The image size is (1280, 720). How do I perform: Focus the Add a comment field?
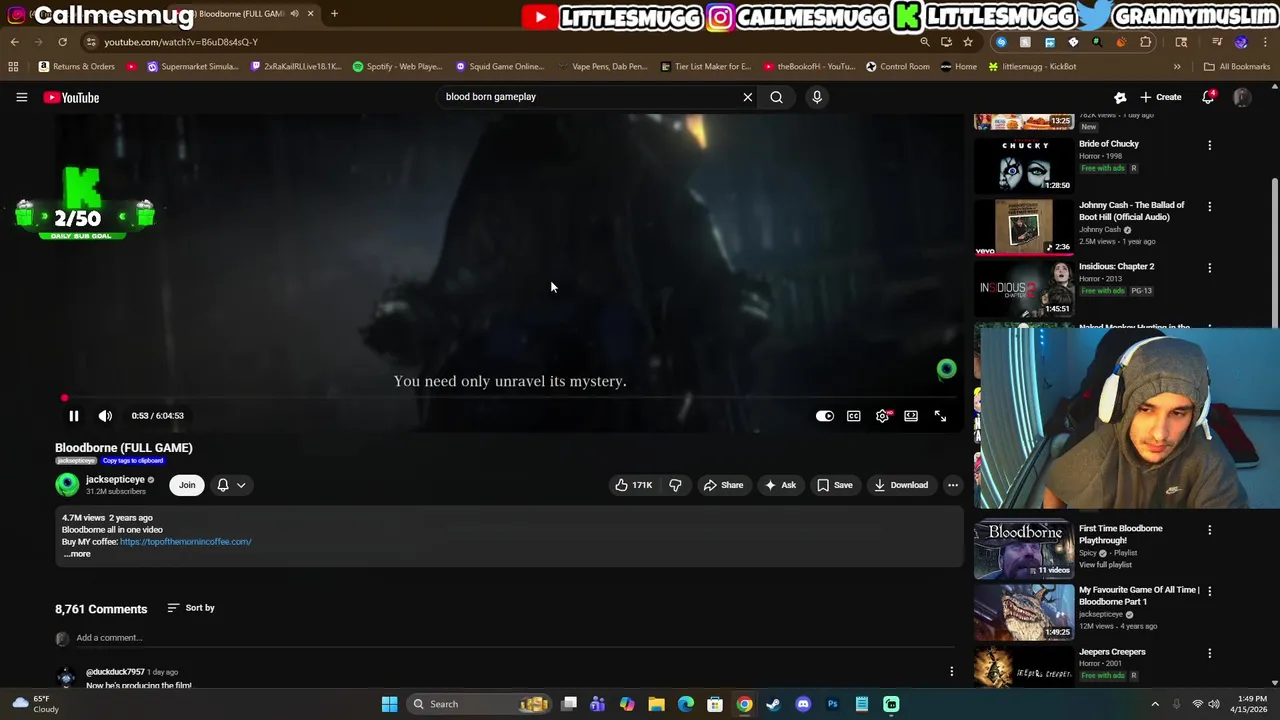tap(513, 638)
